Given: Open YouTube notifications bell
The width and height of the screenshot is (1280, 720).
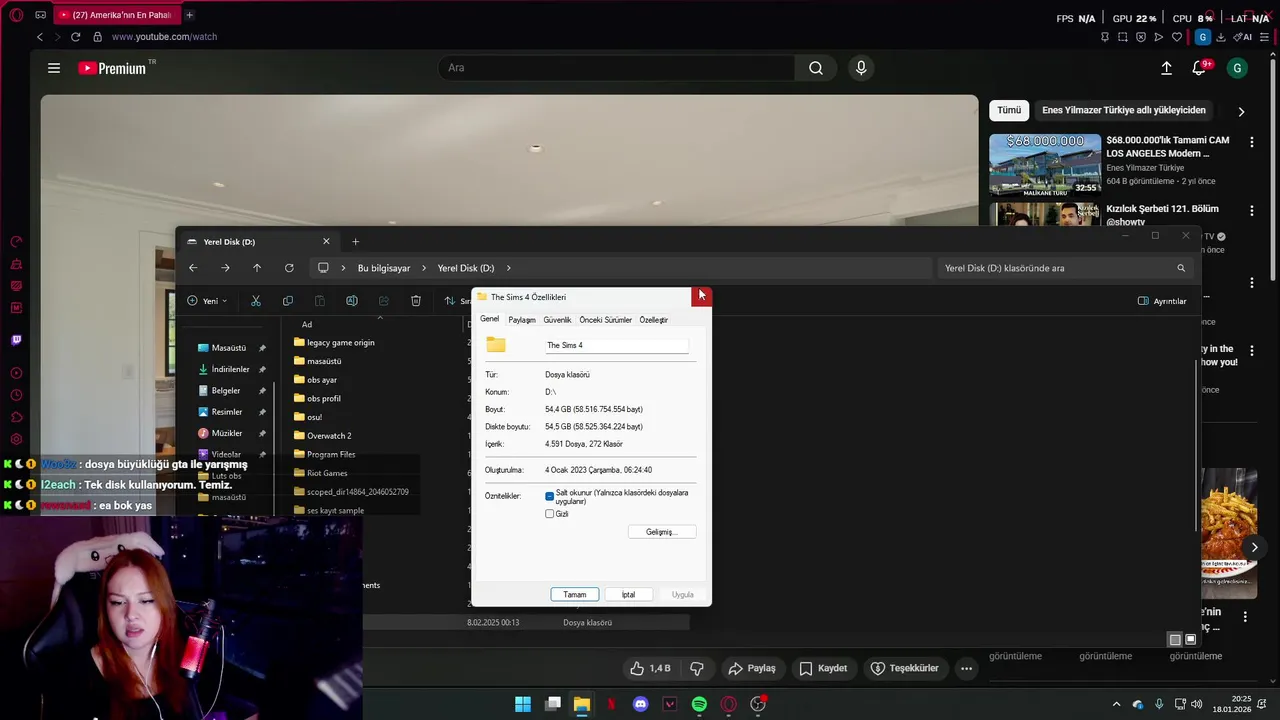Looking at the screenshot, I should pos(1199,68).
